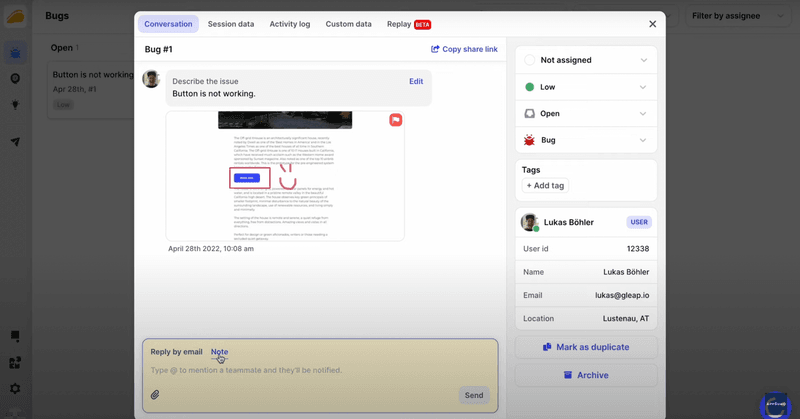Screen dimensions: 800x419
Task: Expand the Open status dropdown
Action: [x=586, y=113]
